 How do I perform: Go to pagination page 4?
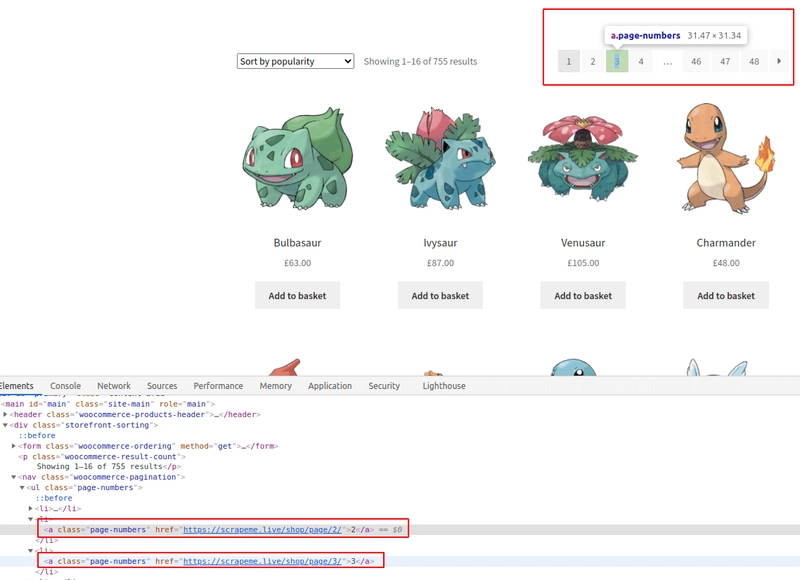coord(641,61)
